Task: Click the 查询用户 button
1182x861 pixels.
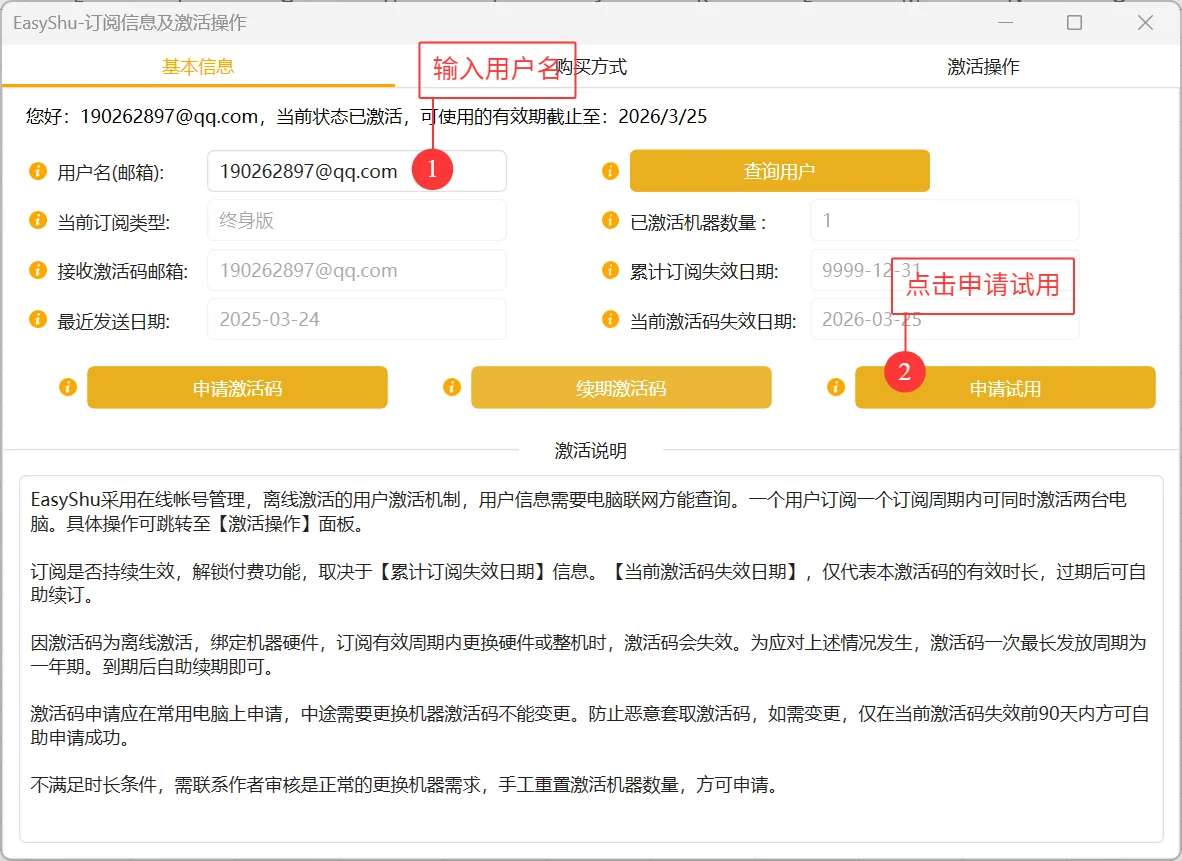Action: tap(779, 171)
